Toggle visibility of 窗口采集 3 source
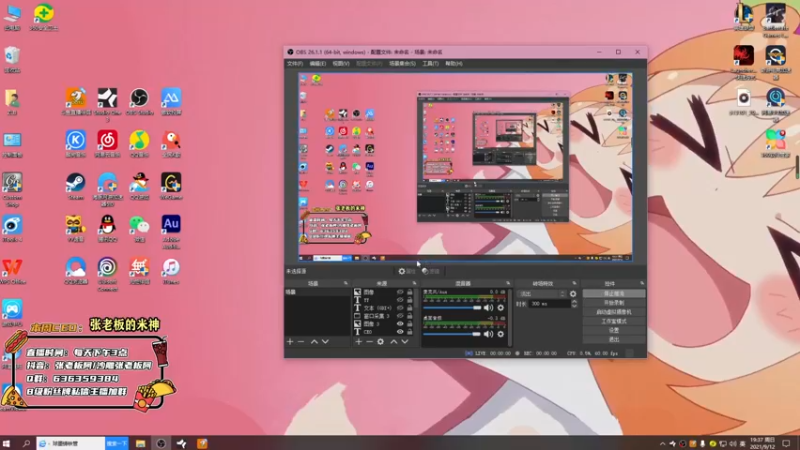 pyautogui.click(x=400, y=316)
